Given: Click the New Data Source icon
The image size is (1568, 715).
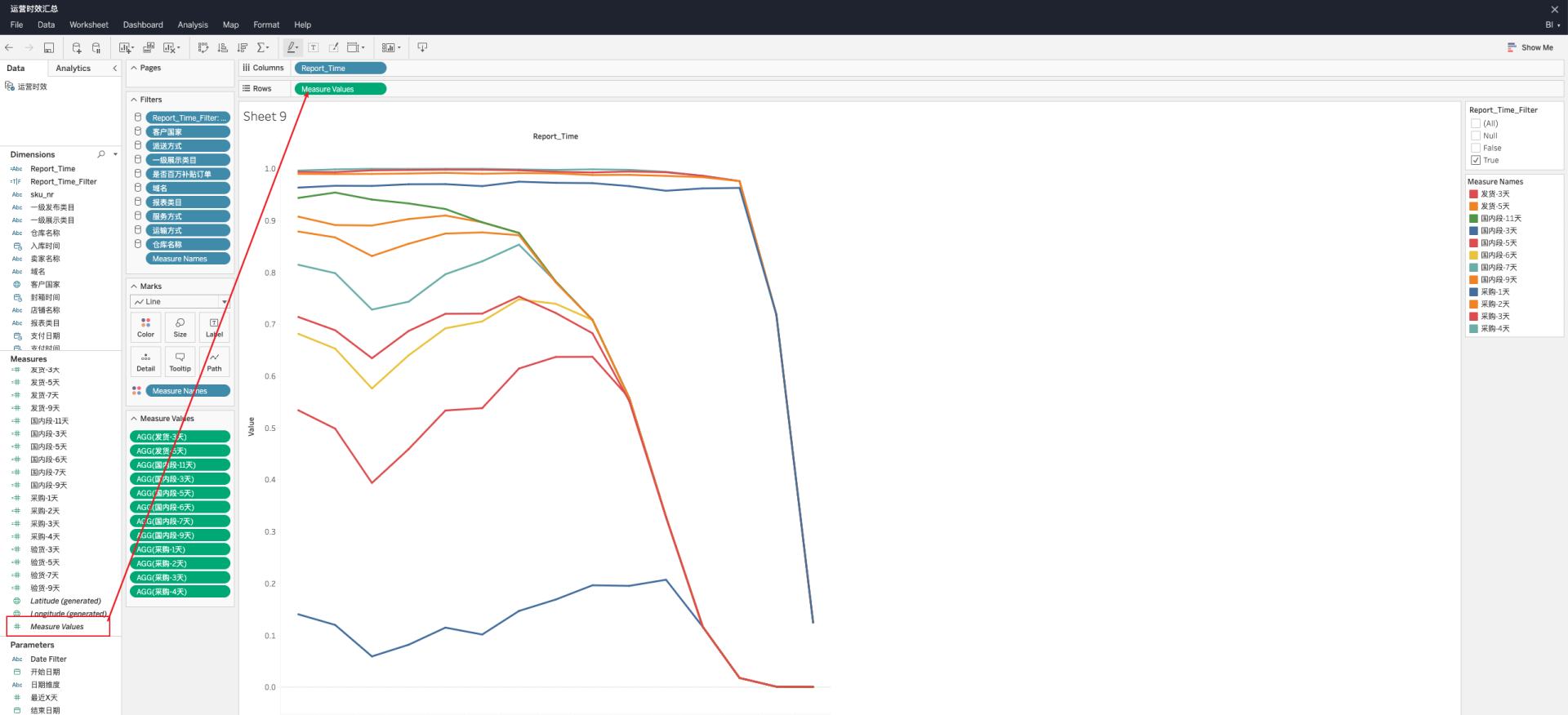Looking at the screenshot, I should click(x=77, y=47).
